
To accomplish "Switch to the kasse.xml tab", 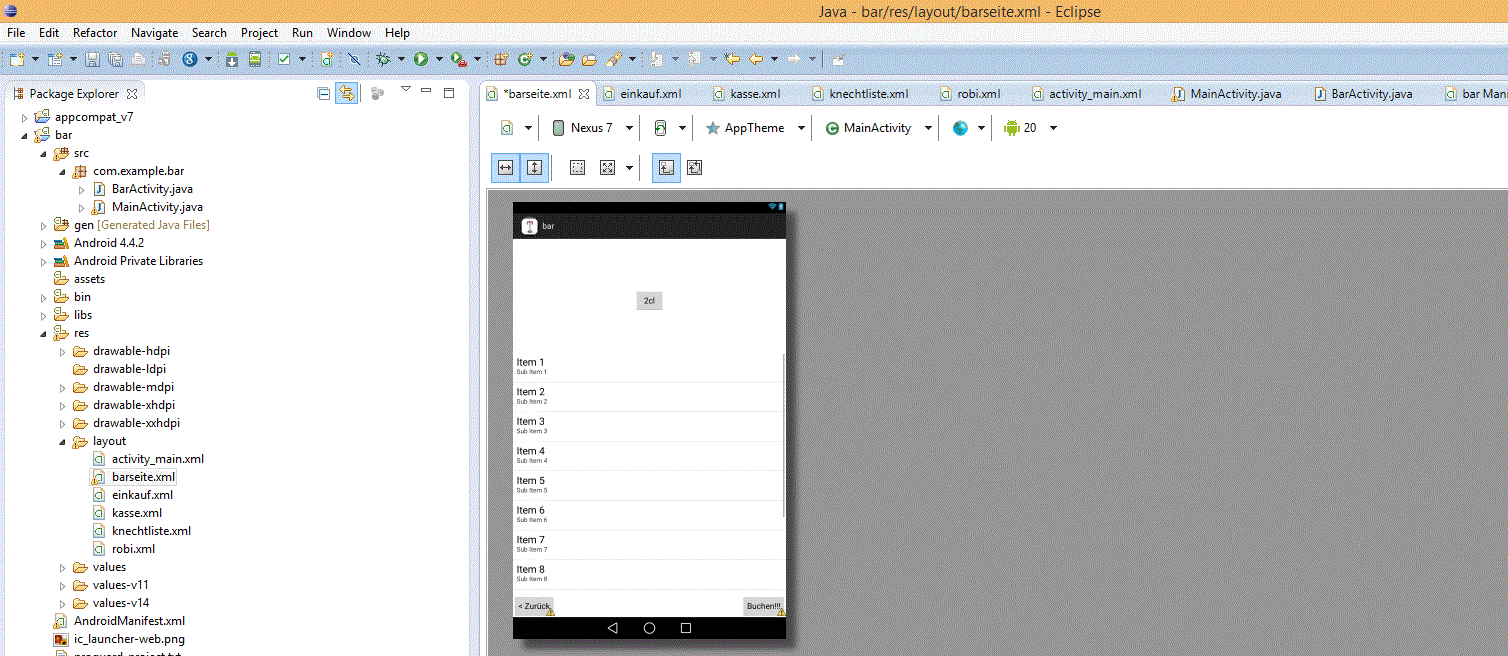I will [x=754, y=94].
